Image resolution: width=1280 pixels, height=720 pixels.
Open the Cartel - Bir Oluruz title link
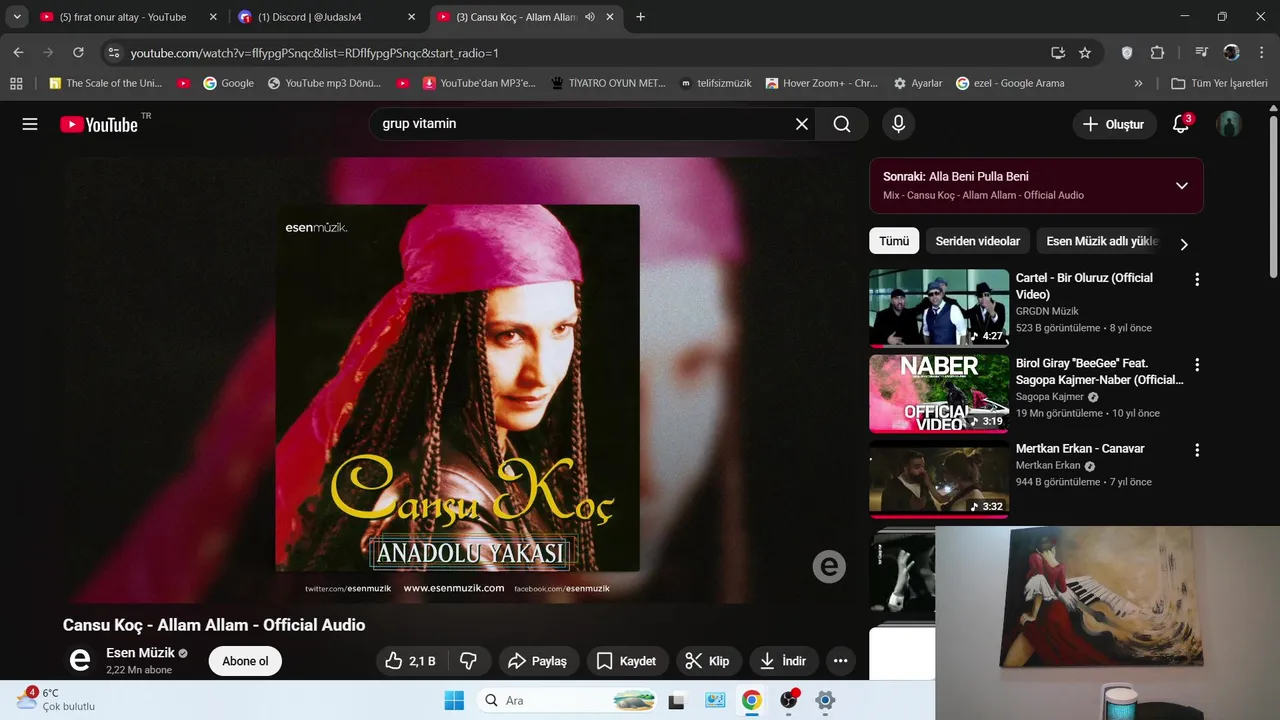click(x=1084, y=286)
